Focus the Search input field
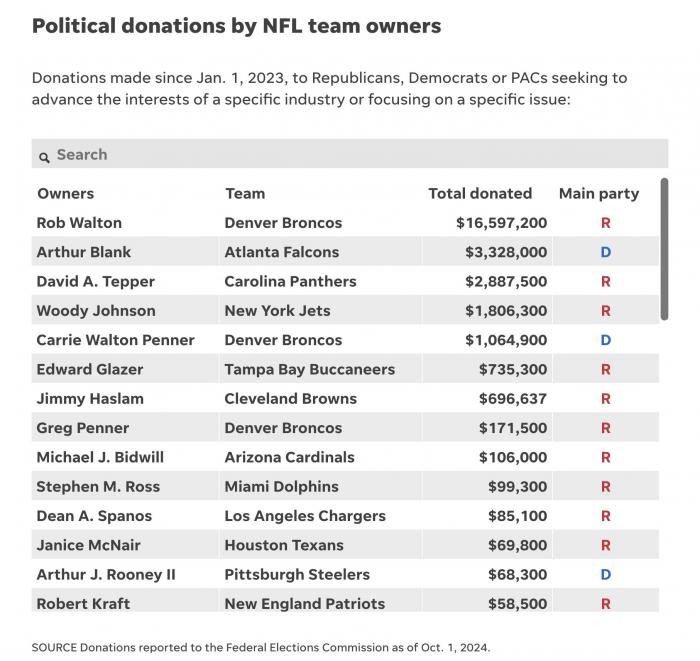Viewport: 700px width, 661px height. click(x=350, y=154)
